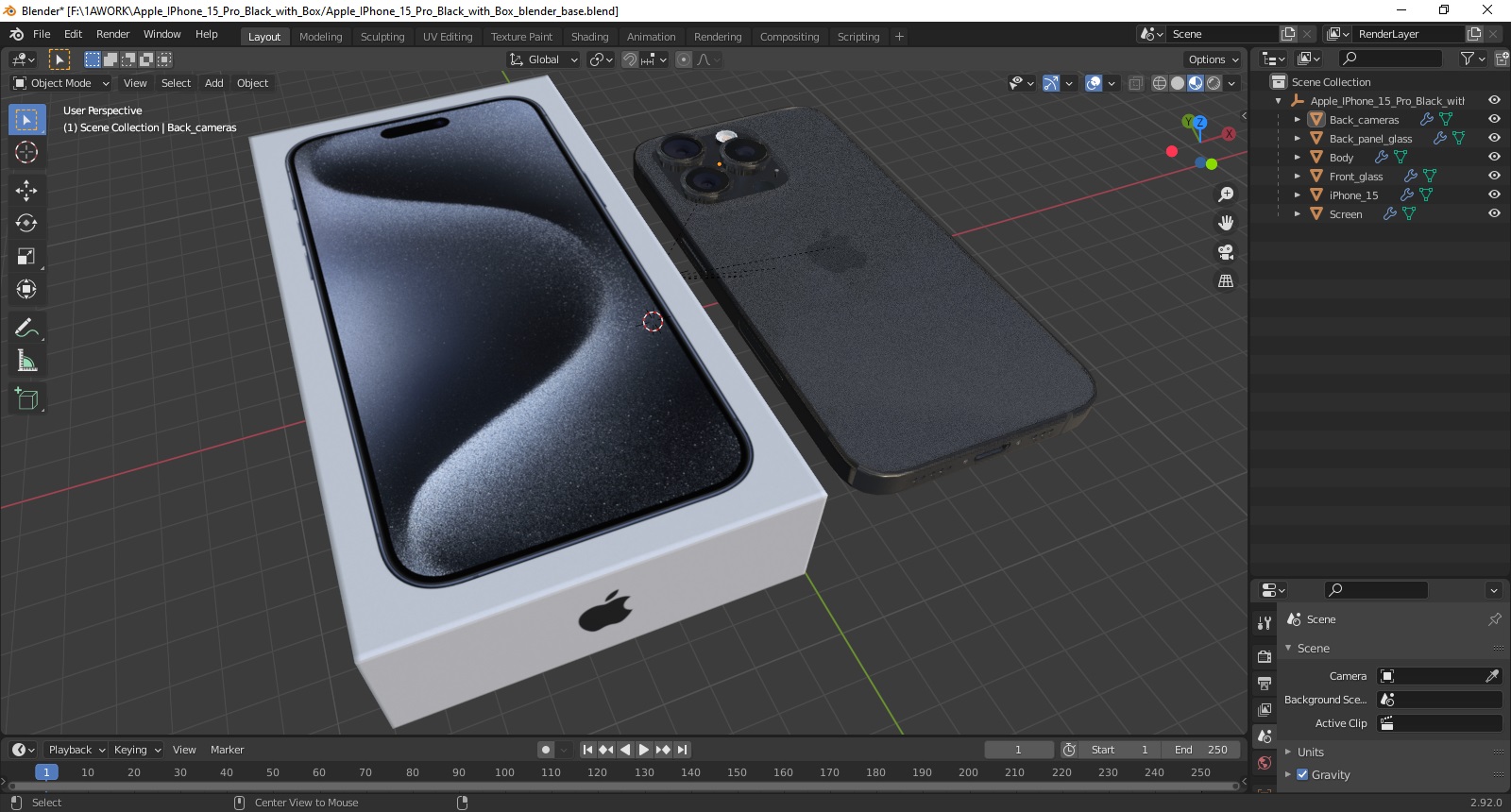Open the viewport Add menu
This screenshot has height=812, width=1511.
[214, 83]
